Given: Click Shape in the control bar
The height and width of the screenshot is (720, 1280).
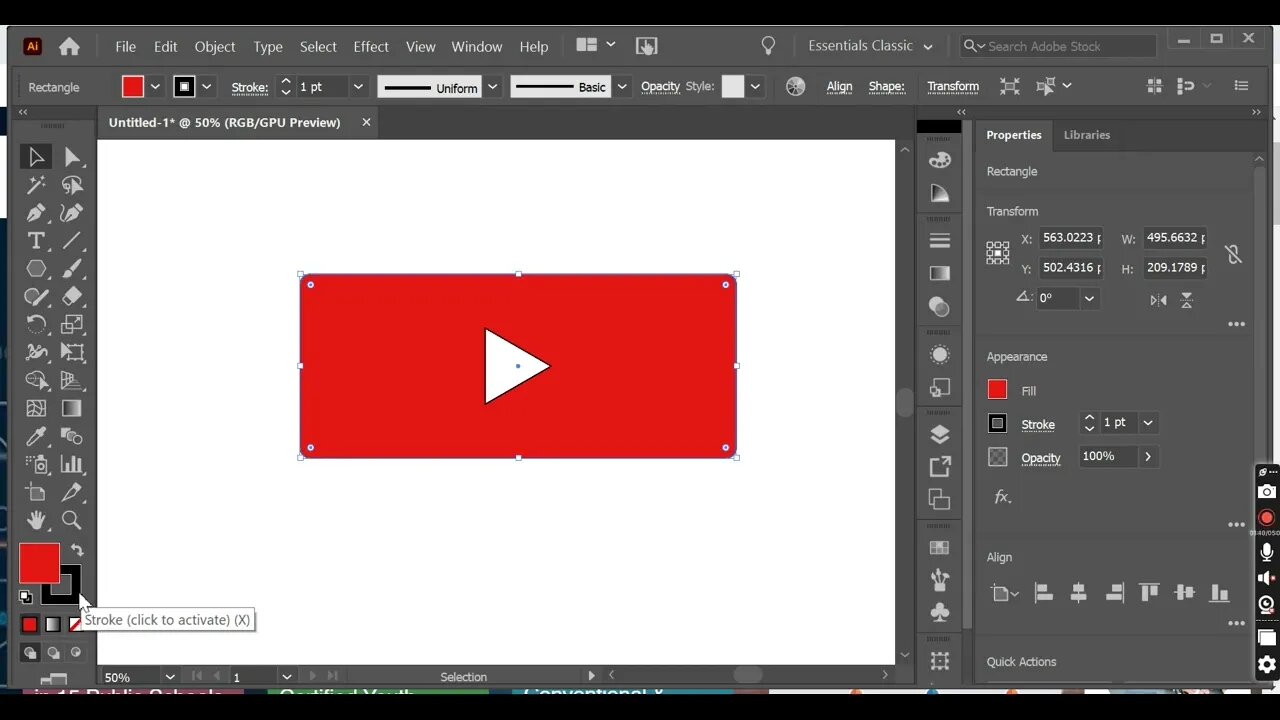Looking at the screenshot, I should (886, 87).
